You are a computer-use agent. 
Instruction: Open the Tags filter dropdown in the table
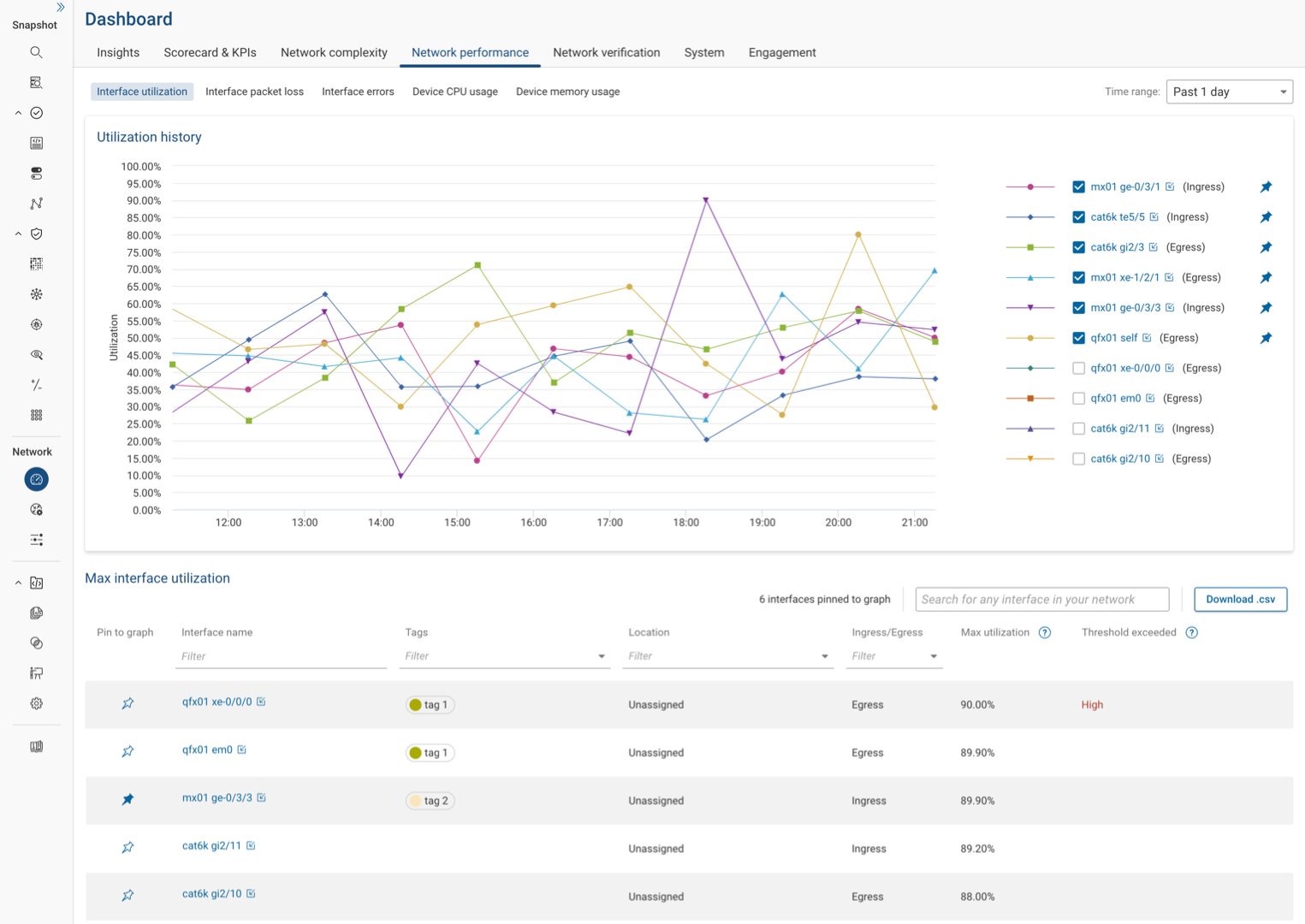[600, 656]
